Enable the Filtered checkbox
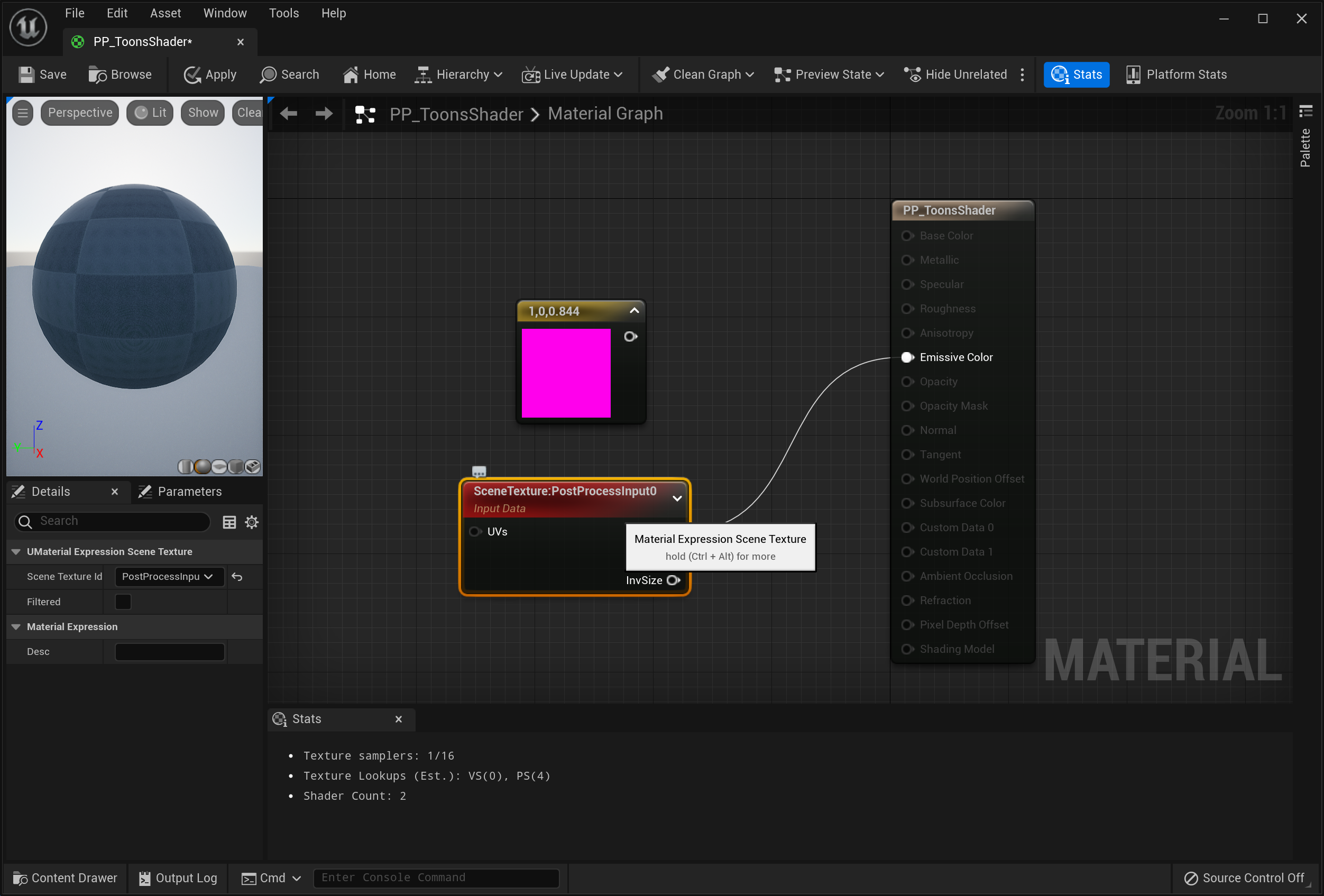The image size is (1324, 896). [123, 602]
